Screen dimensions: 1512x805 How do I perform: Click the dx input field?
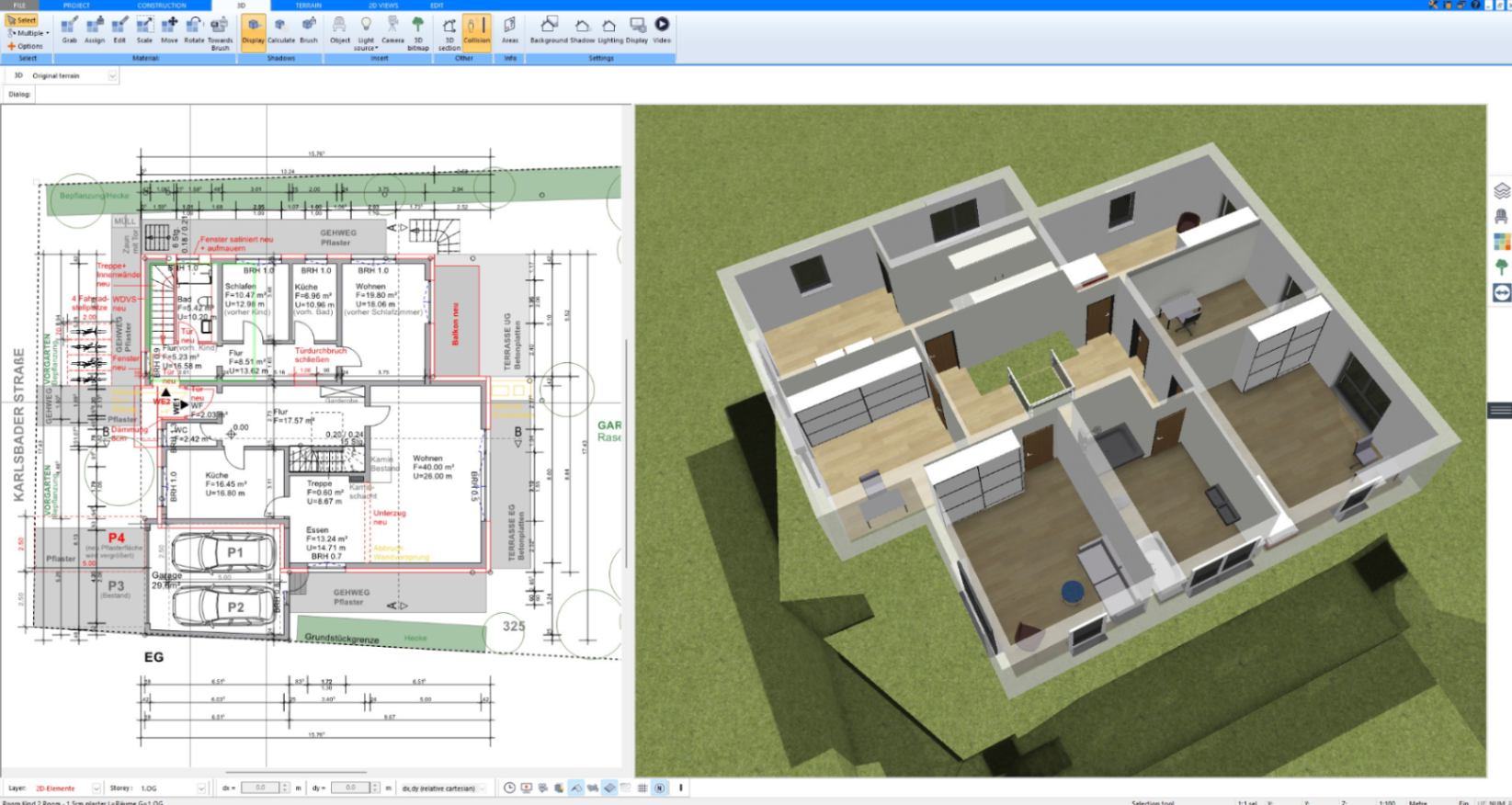(261, 788)
